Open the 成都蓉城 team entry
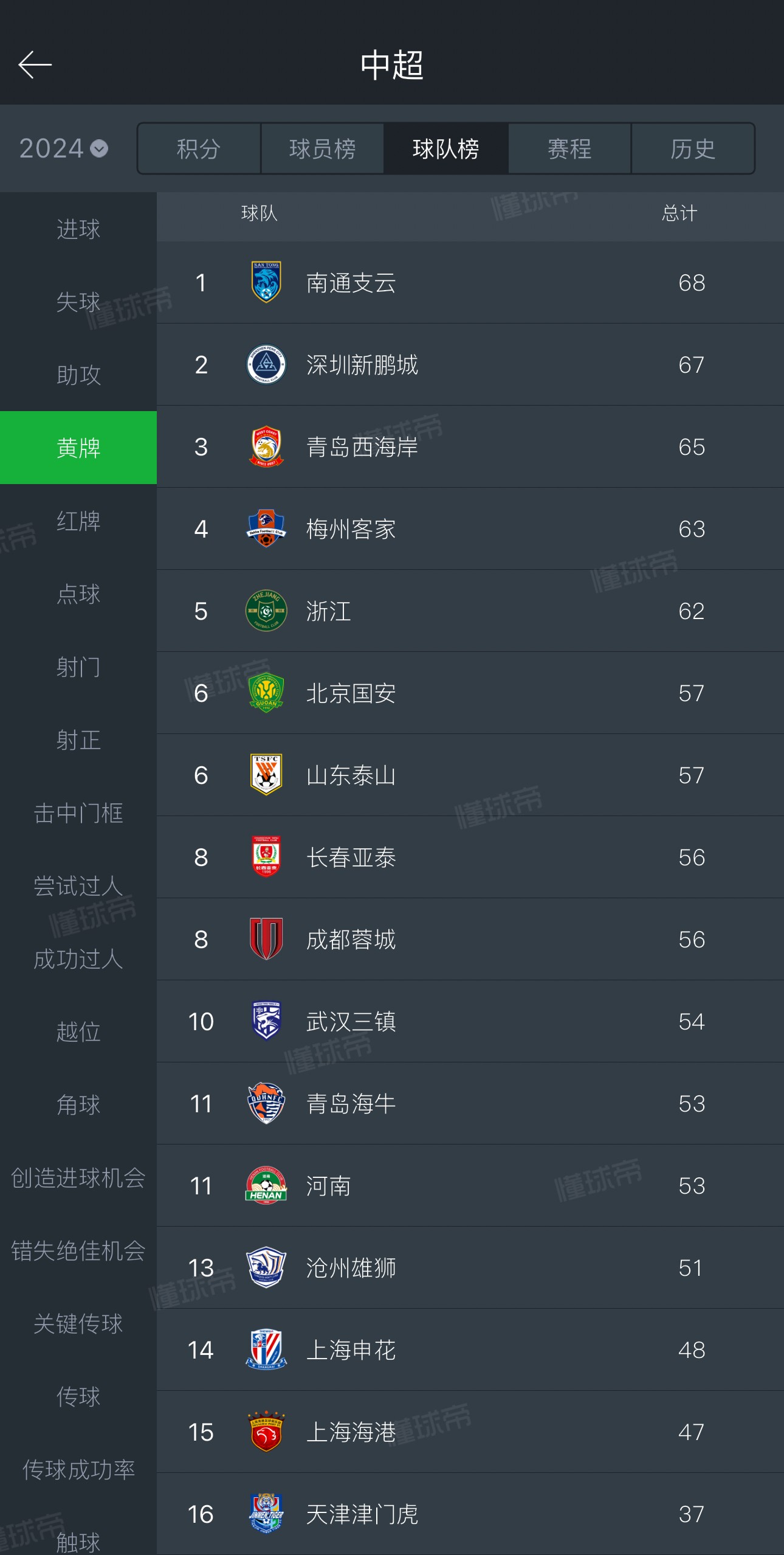784x1555 pixels. click(x=470, y=939)
